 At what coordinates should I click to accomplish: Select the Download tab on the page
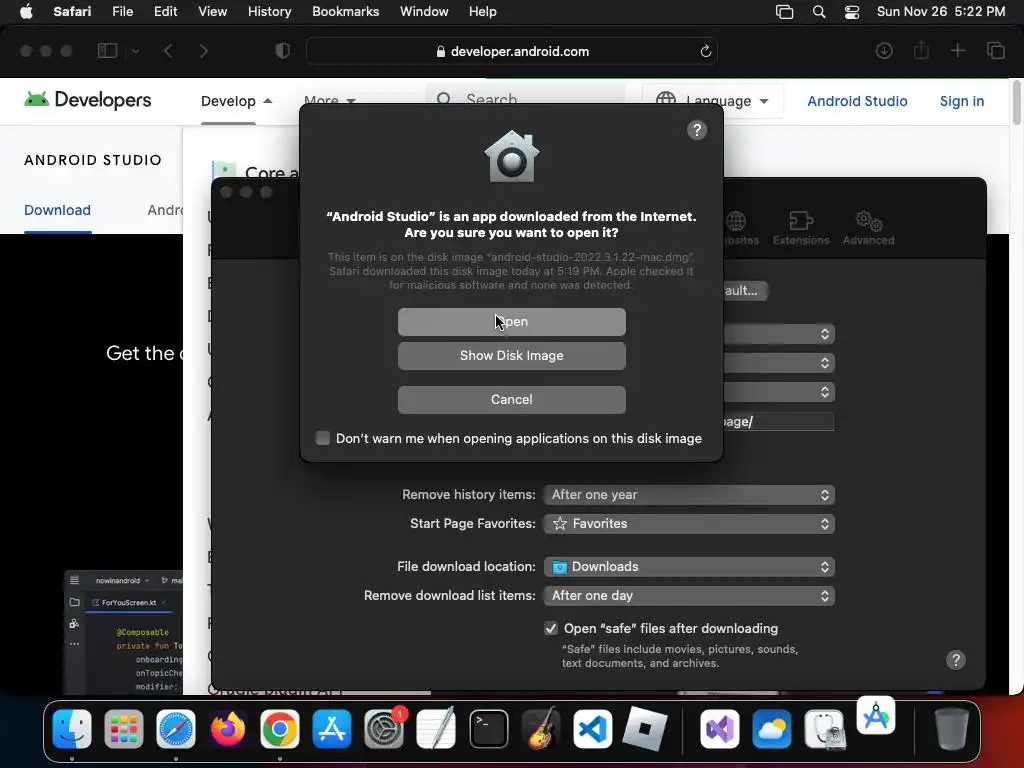pos(57,210)
